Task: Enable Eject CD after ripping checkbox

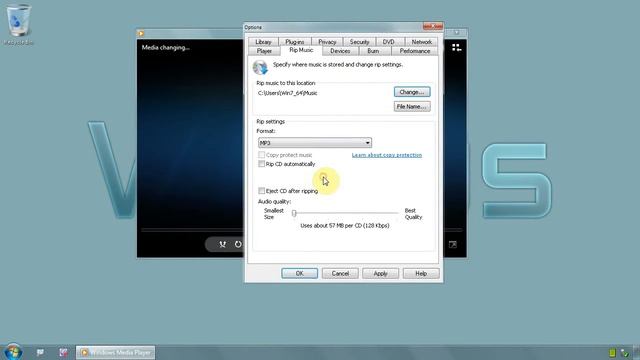Action: pos(262,191)
